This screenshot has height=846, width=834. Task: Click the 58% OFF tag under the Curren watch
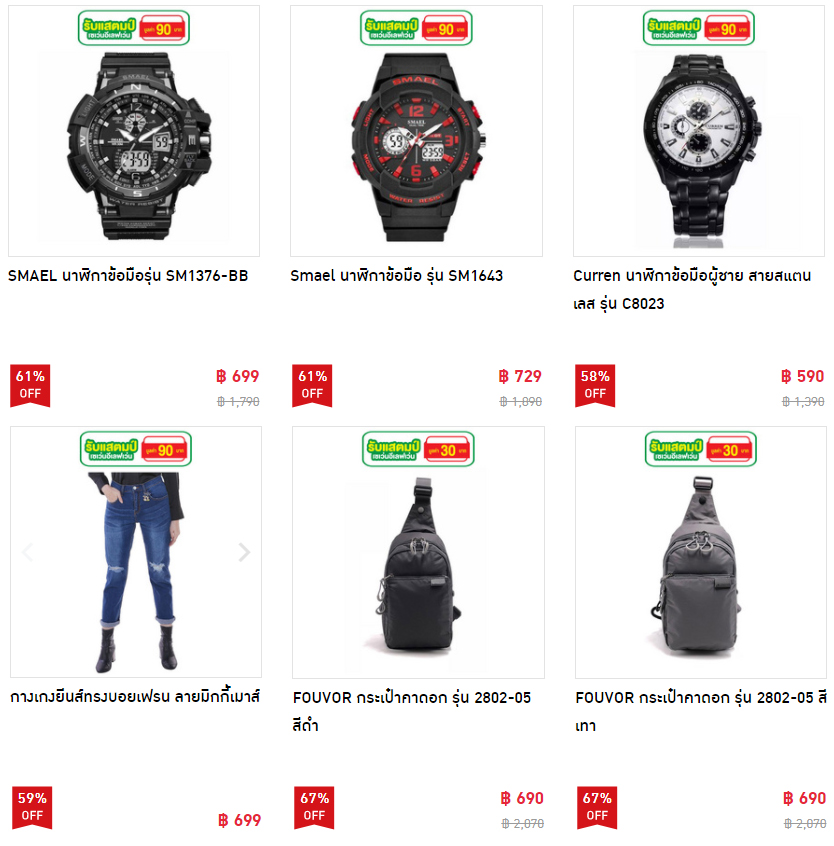(595, 385)
